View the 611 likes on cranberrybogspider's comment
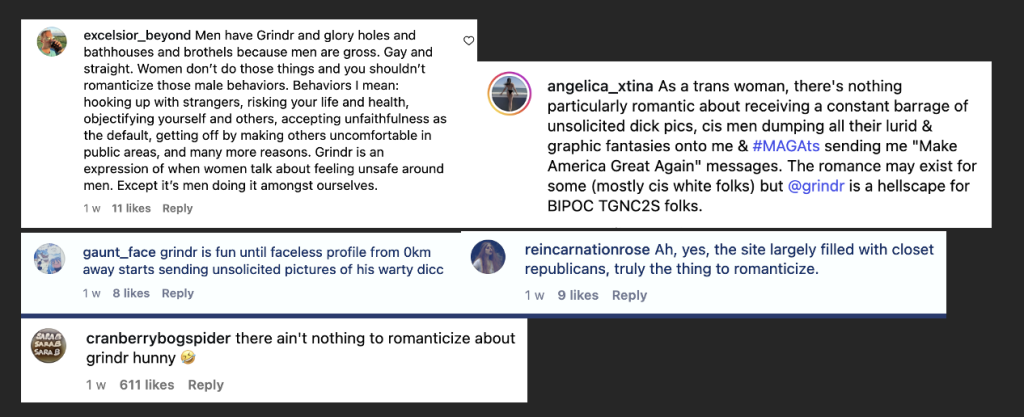 coord(146,385)
